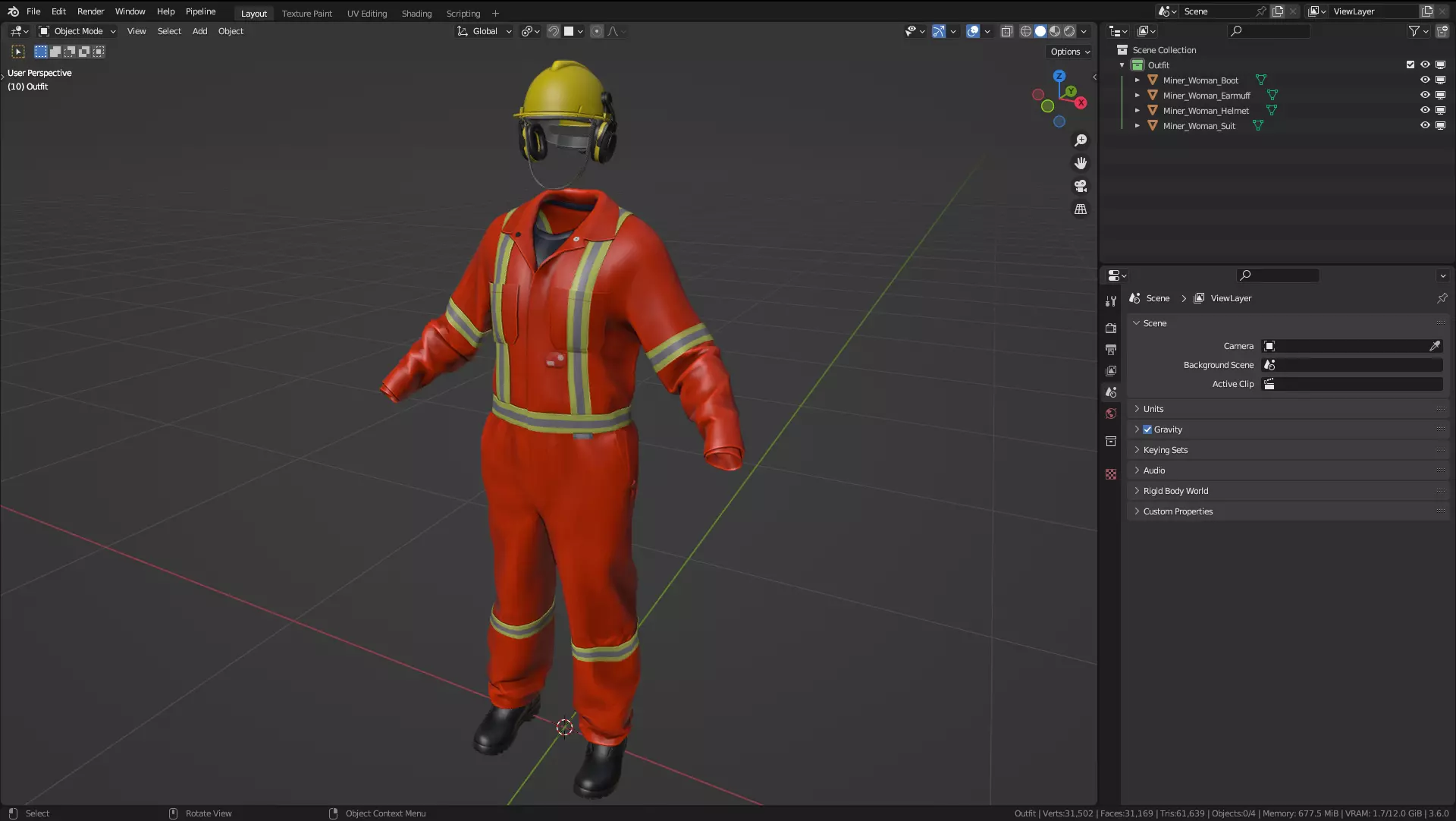Viewport: 1456px width, 821px height.
Task: Select Miner_Woman_Suit in Outliner
Action: pos(1199,125)
